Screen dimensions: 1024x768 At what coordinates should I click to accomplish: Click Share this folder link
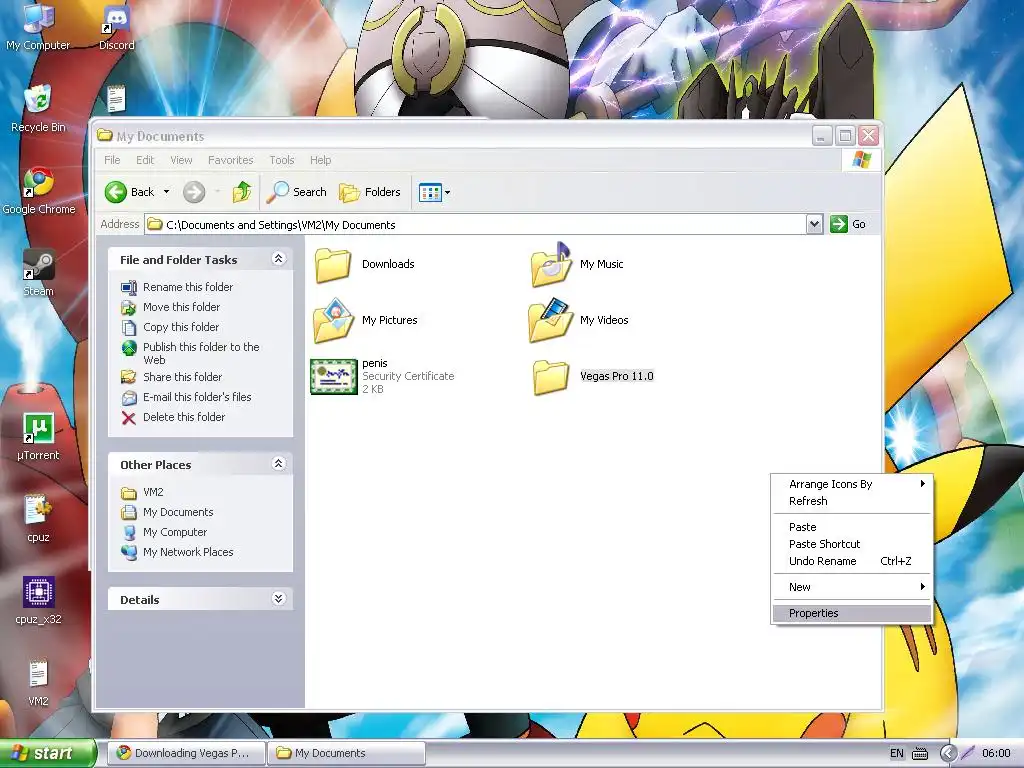(182, 377)
